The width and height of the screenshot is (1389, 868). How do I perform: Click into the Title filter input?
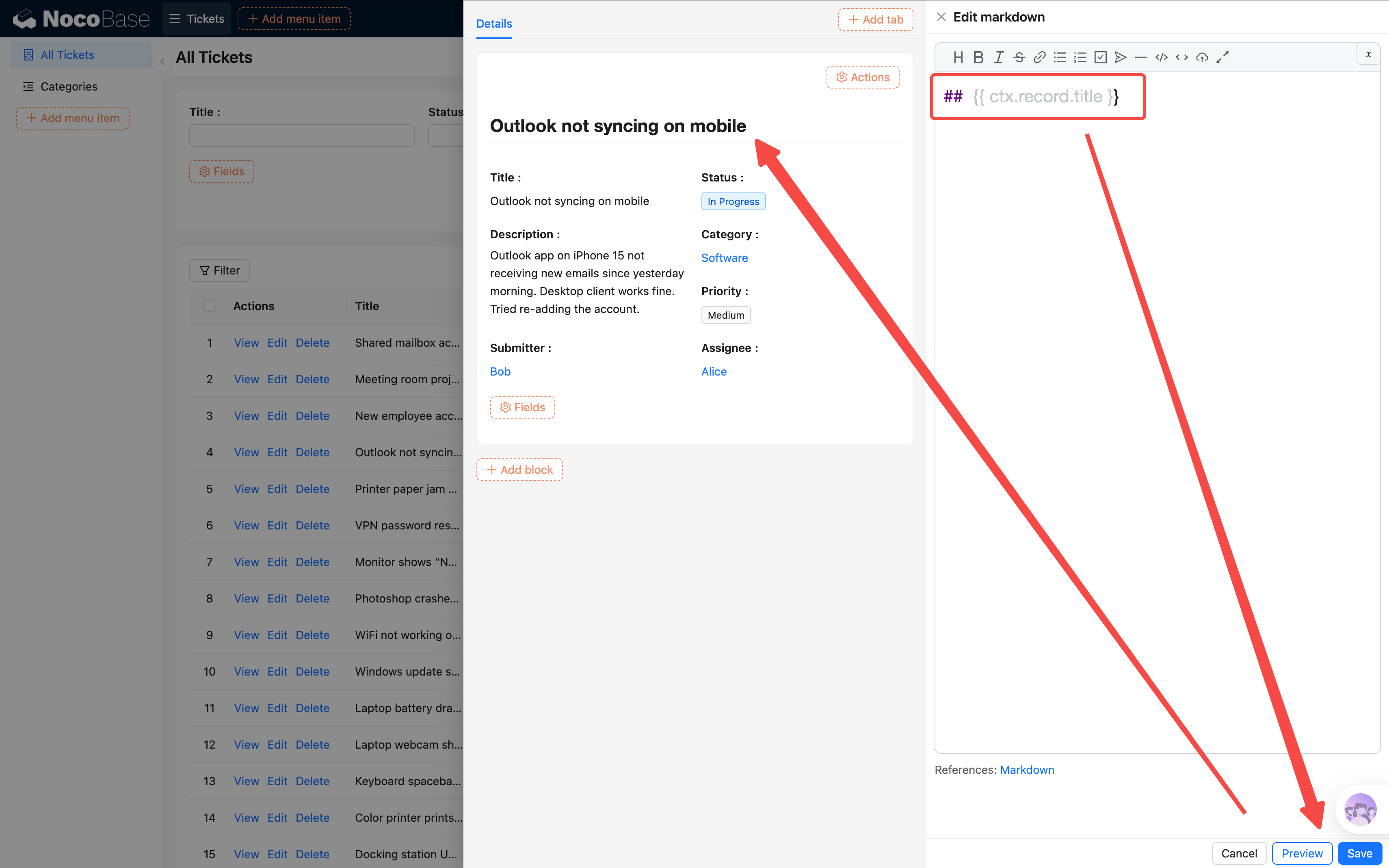tap(302, 136)
